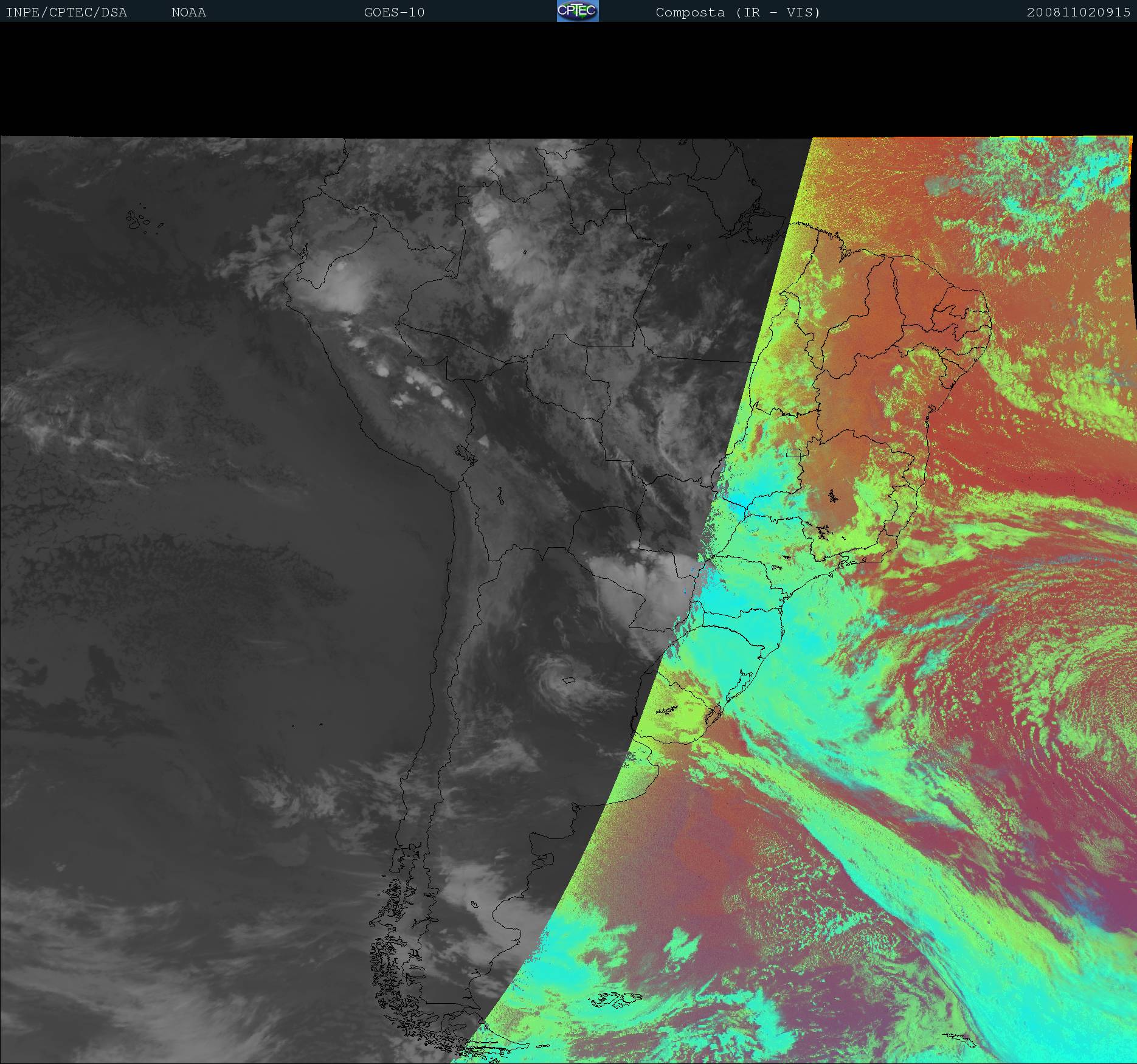Click the CPTEC logo in header
1137x1064 pixels.
coord(578,11)
